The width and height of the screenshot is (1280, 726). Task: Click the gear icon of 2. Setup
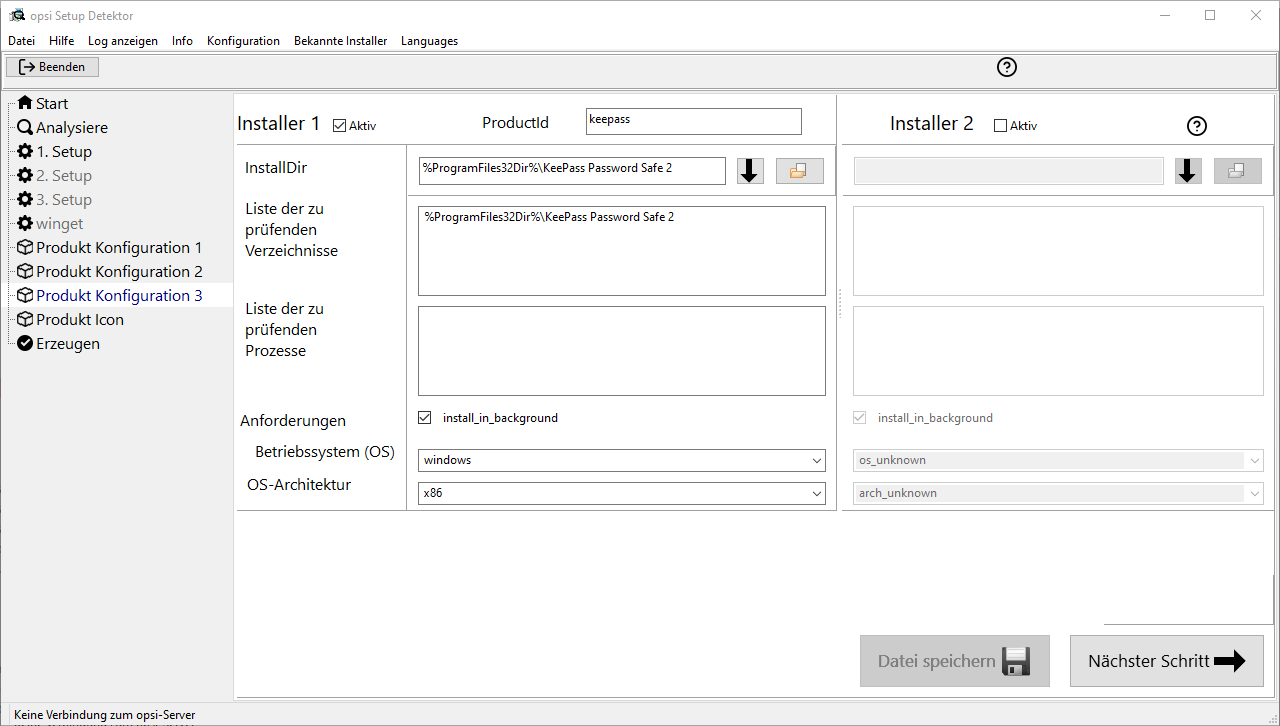[25, 175]
